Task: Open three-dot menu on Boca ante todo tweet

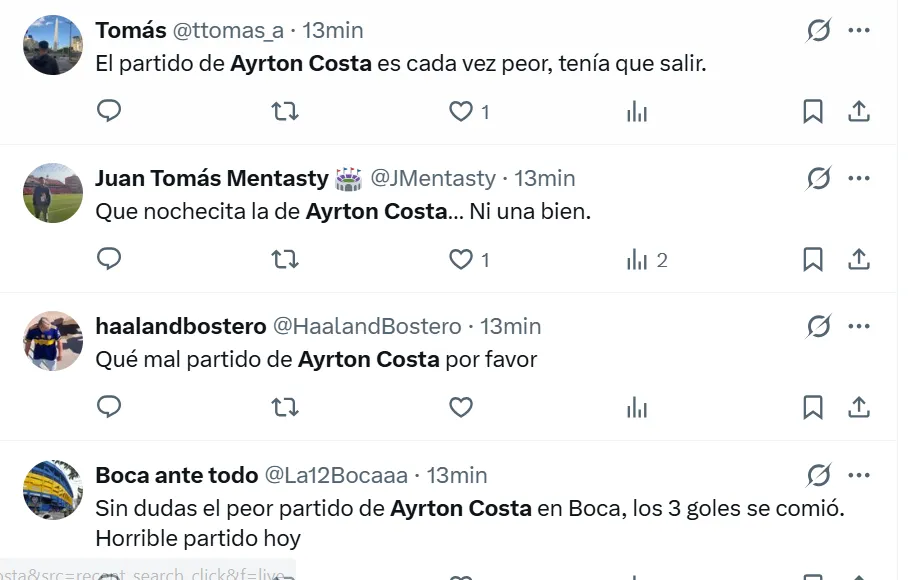Action: 859,475
